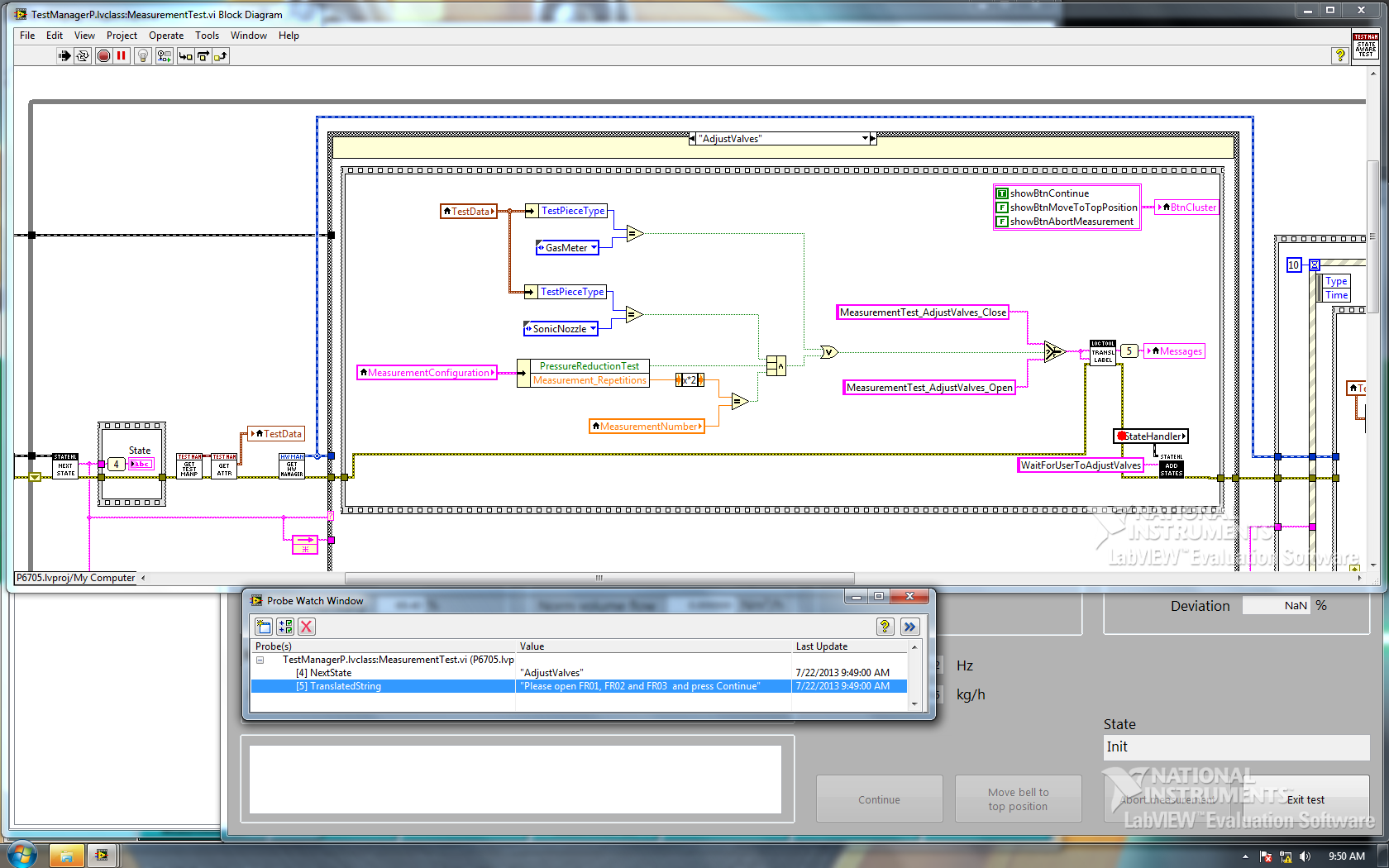This screenshot has width=1389, height=868.
Task: Click the Run arrow in the toolbar
Action: tap(64, 56)
